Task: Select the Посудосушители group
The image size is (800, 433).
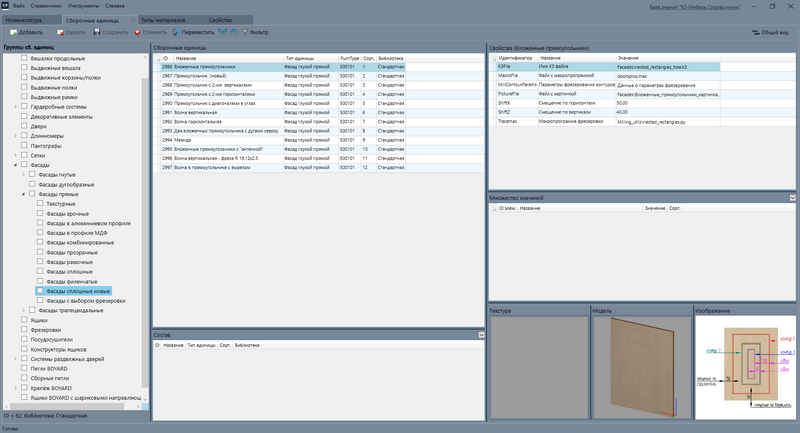Action: pyautogui.click(x=52, y=340)
